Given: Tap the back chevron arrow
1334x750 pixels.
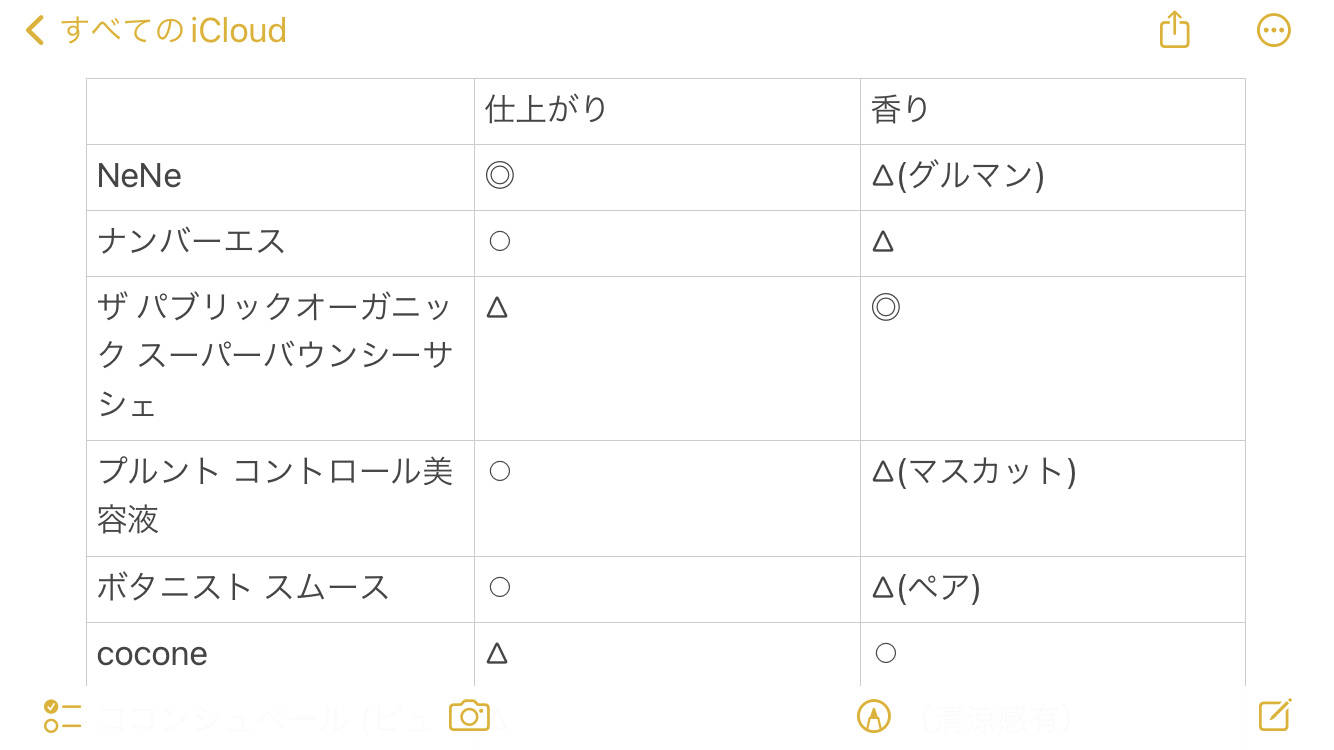Looking at the screenshot, I should 33,30.
